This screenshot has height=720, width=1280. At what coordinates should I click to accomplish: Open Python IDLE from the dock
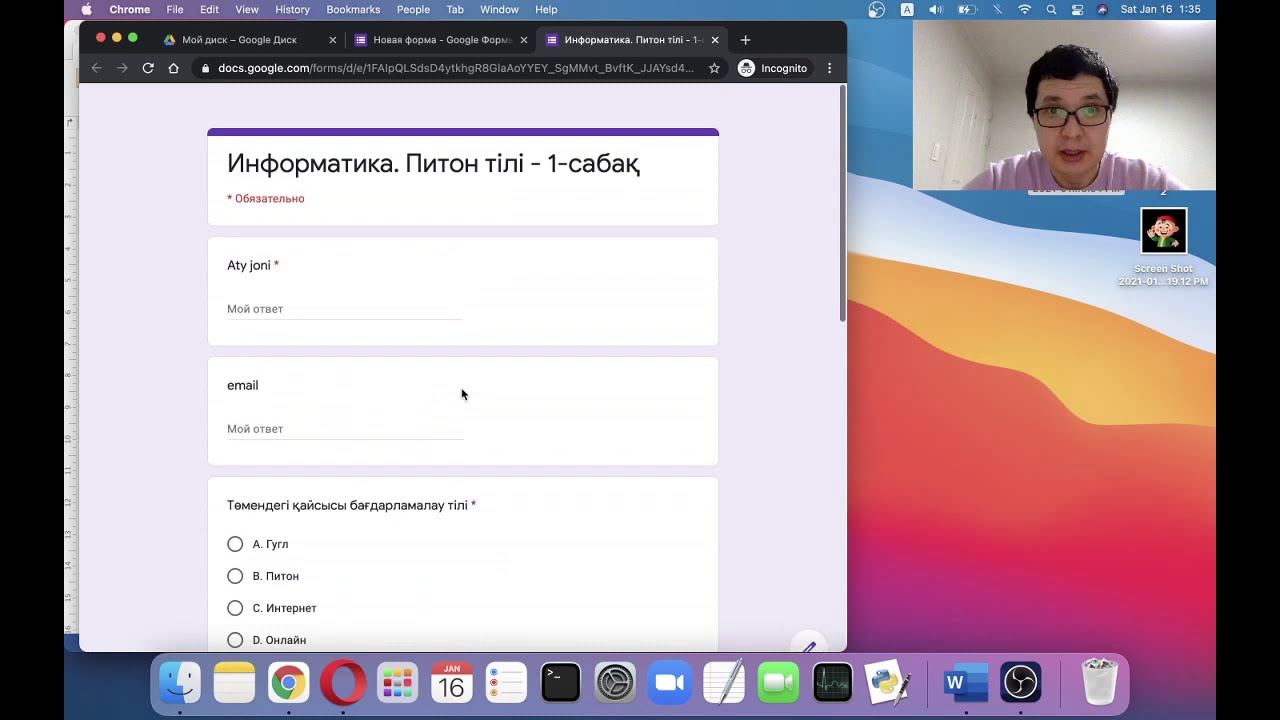887,683
